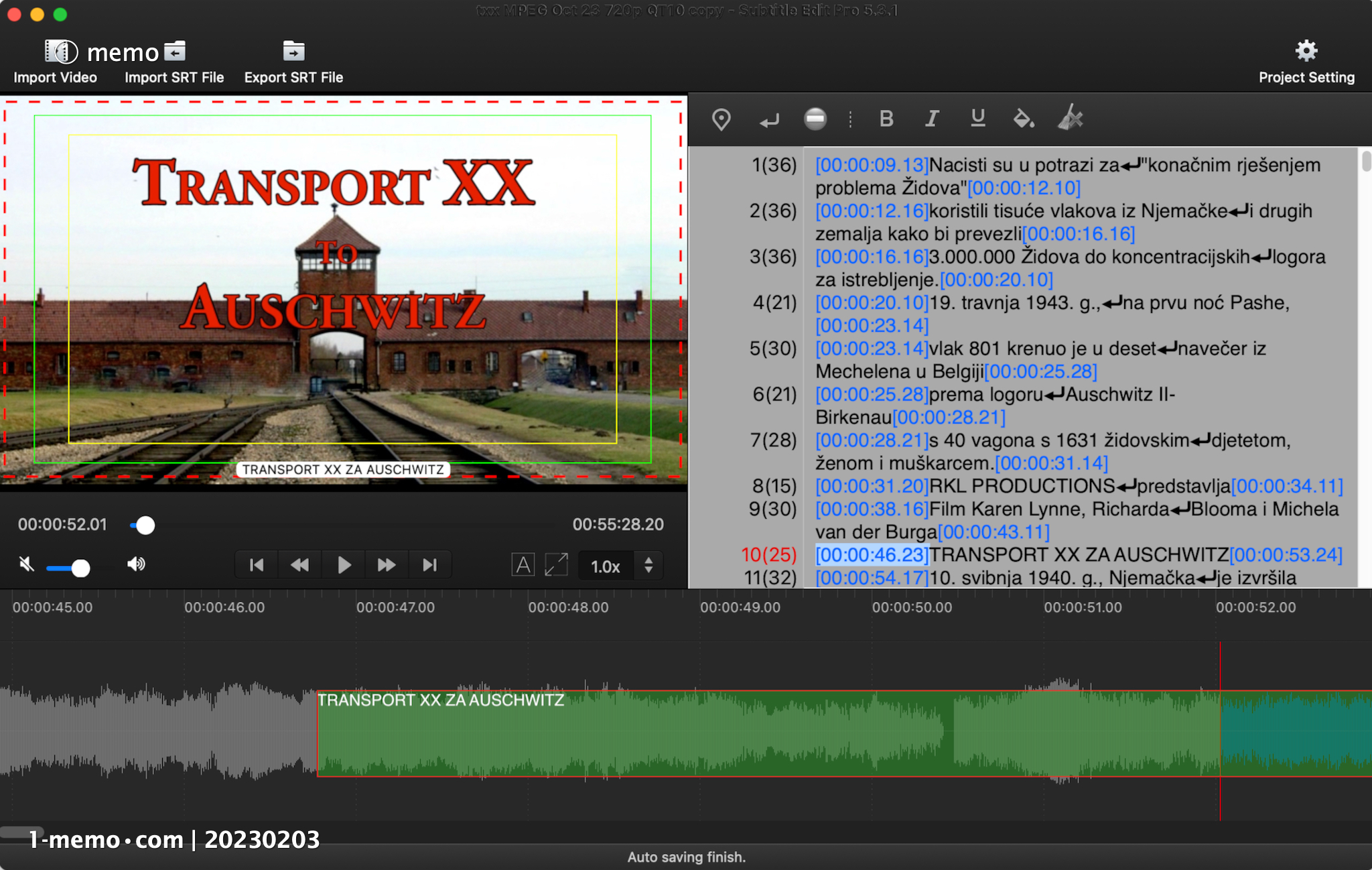Toggle underline formatting
The height and width of the screenshot is (870, 1372).
pos(977,119)
